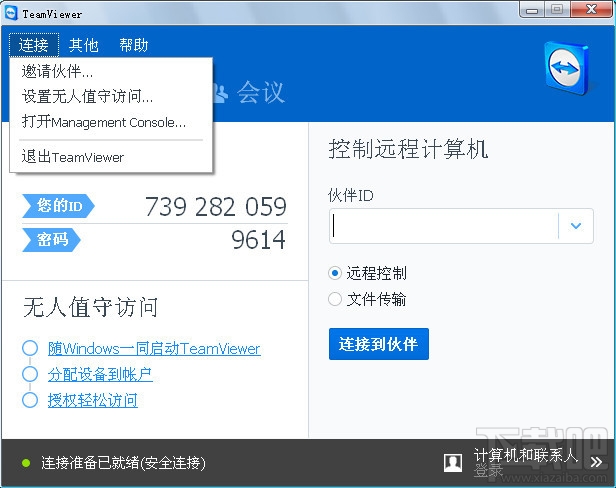
Task: Maximize the TeamViewer window
Action: click(x=557, y=9)
